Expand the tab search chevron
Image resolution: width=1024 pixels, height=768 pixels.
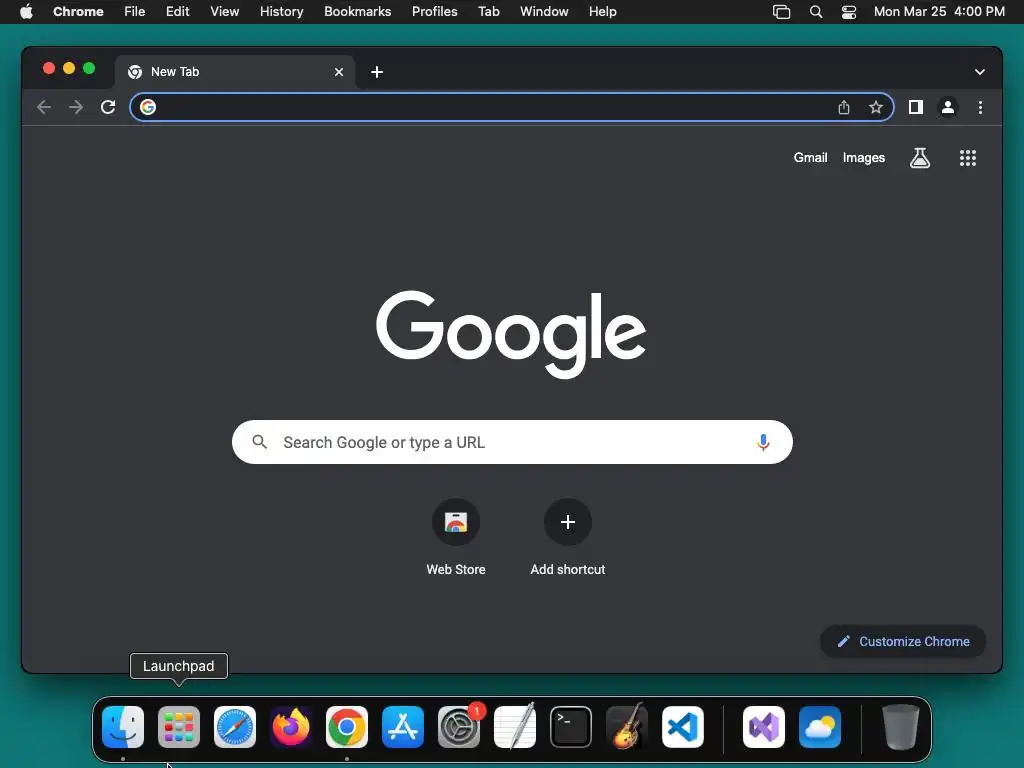point(980,72)
